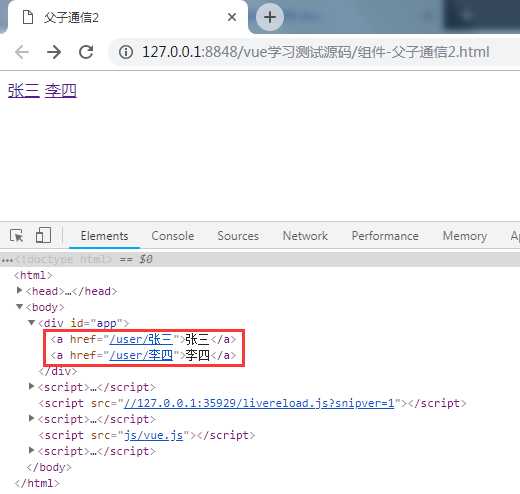Image resolution: width=520 pixels, height=494 pixels.
Task: Select the 张三 text node inside the anchor
Action: coord(197,339)
